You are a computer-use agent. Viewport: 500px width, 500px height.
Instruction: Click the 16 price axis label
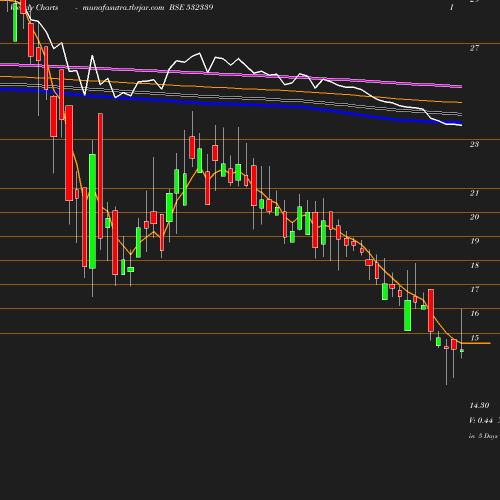pos(475,313)
